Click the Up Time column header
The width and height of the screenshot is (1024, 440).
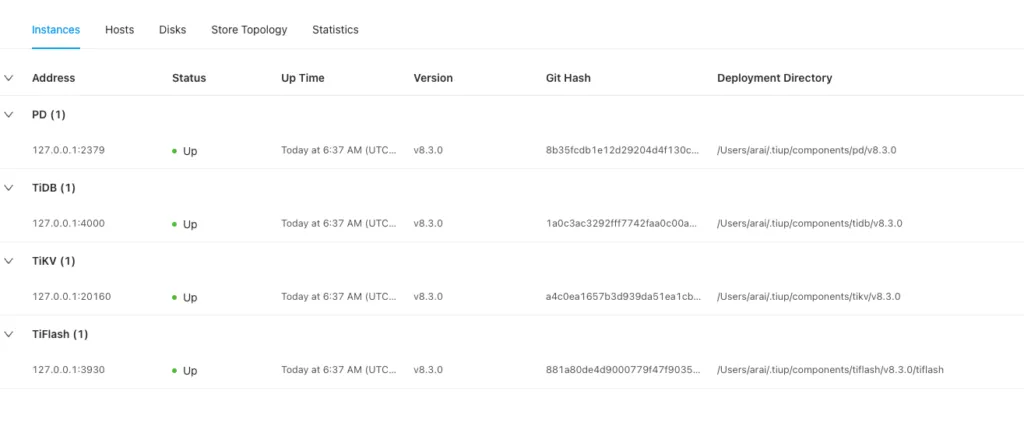(x=302, y=78)
